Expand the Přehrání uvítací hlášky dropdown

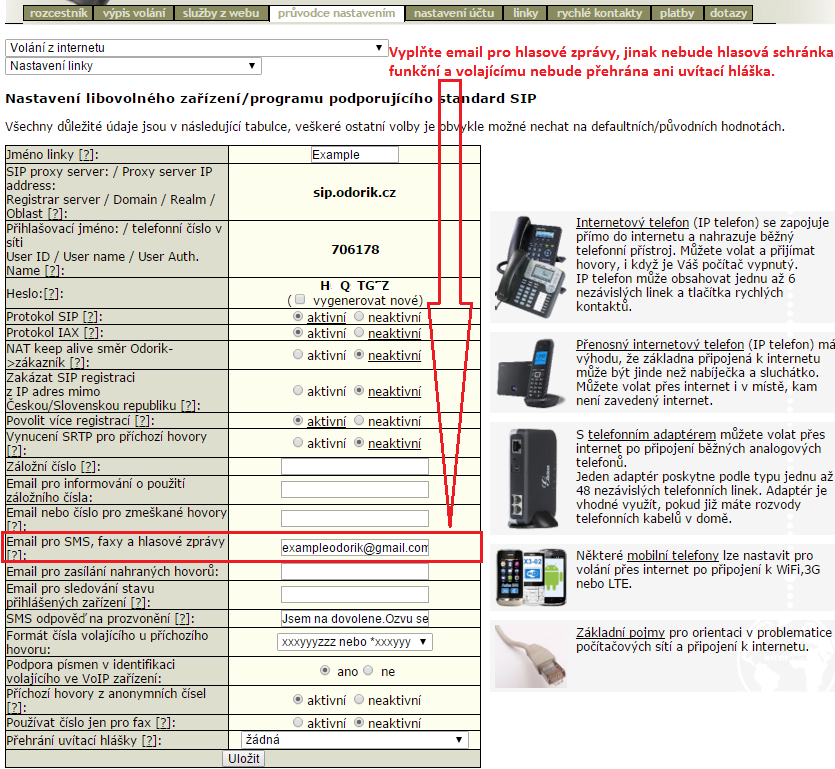point(355,740)
